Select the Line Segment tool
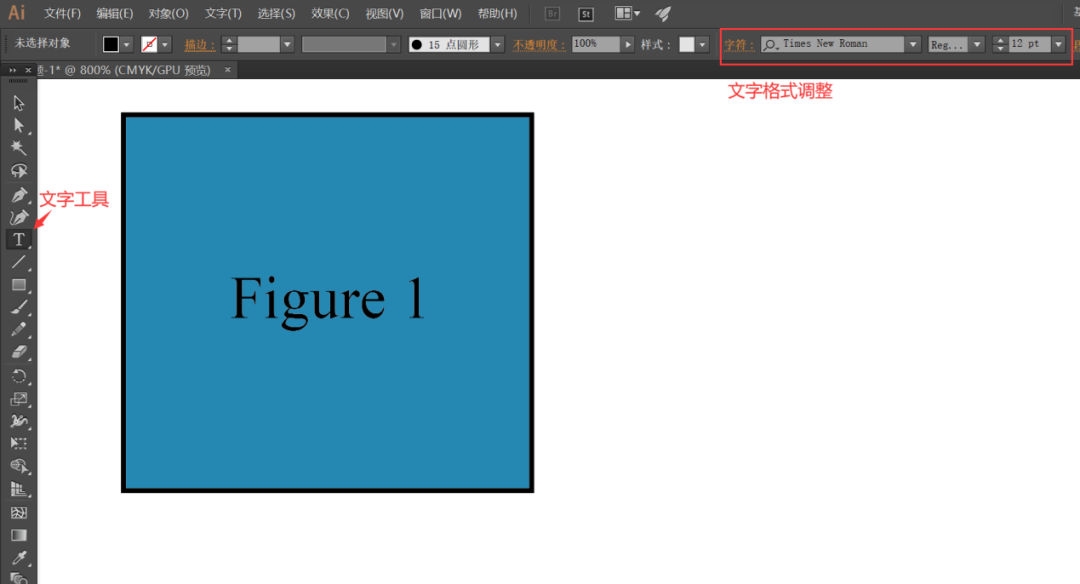The image size is (1080, 584). click(19, 262)
